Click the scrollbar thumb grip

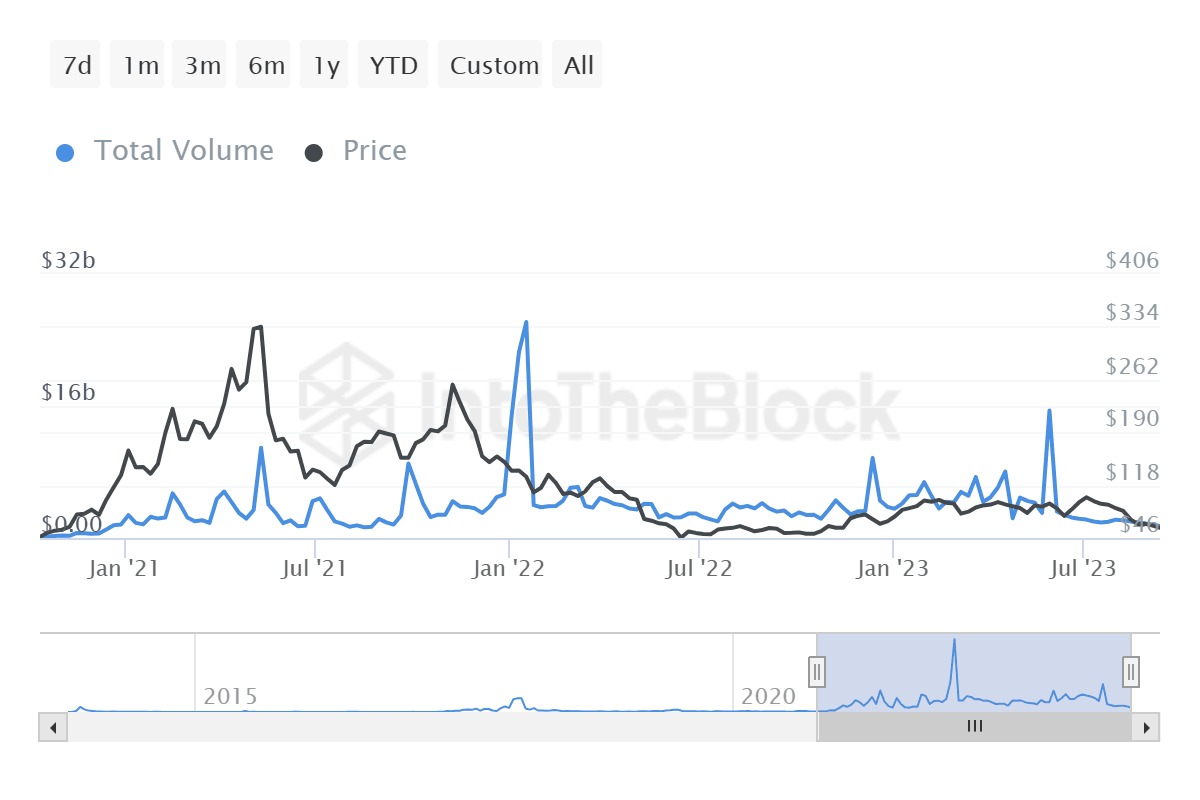pyautogui.click(x=975, y=727)
